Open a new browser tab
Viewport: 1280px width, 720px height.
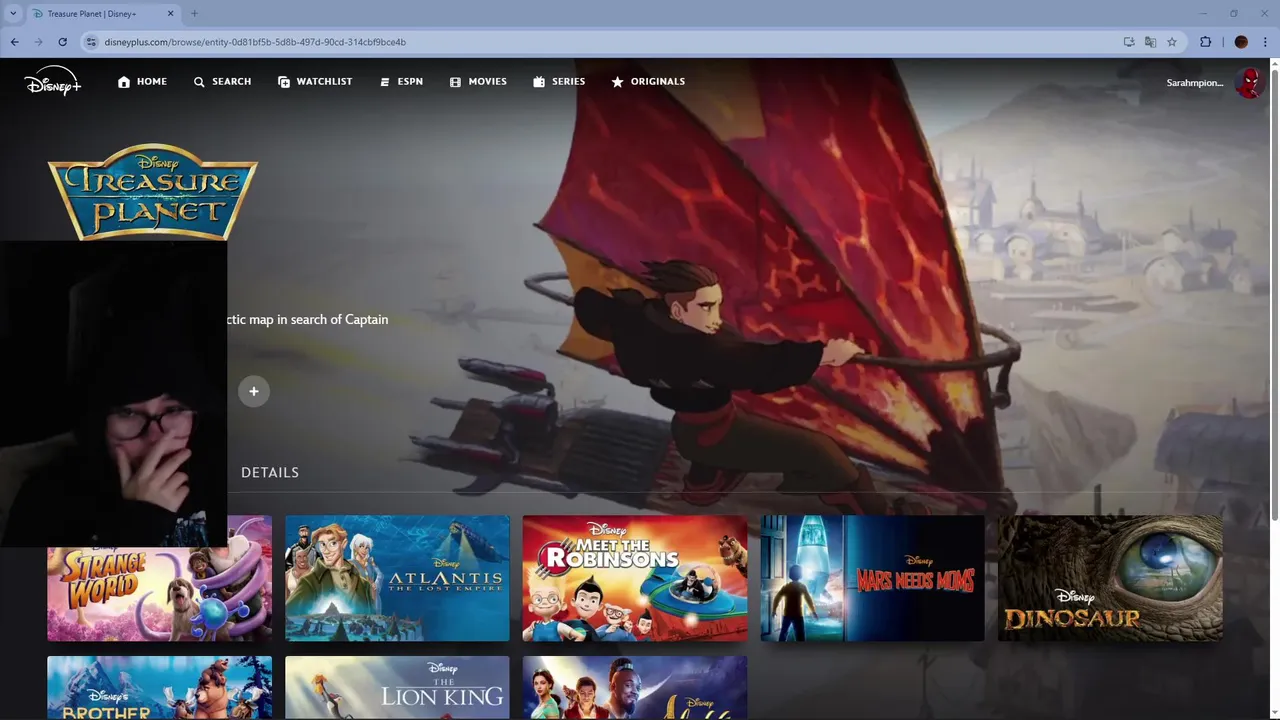pos(194,14)
